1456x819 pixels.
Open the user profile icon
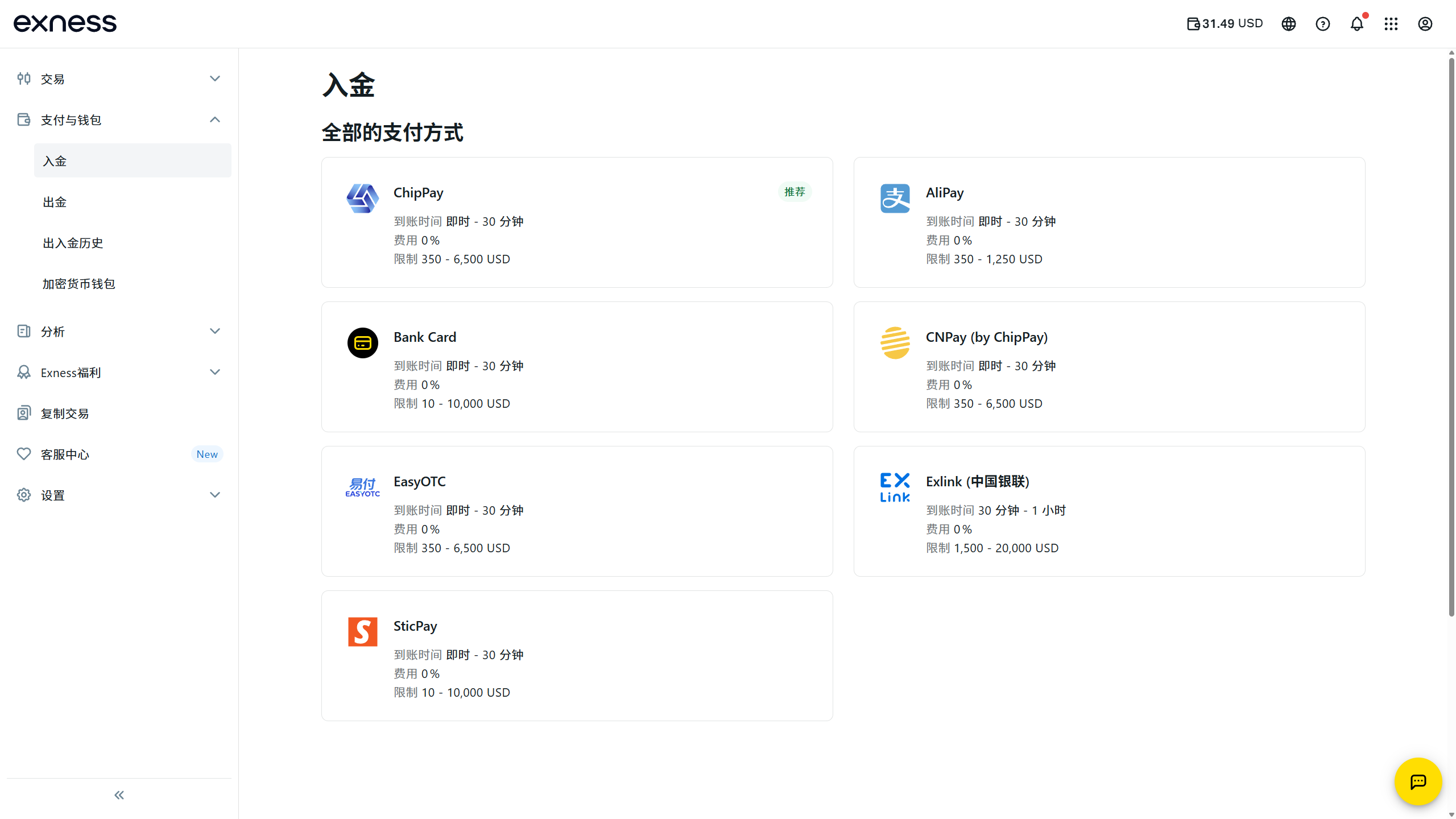point(1425,24)
